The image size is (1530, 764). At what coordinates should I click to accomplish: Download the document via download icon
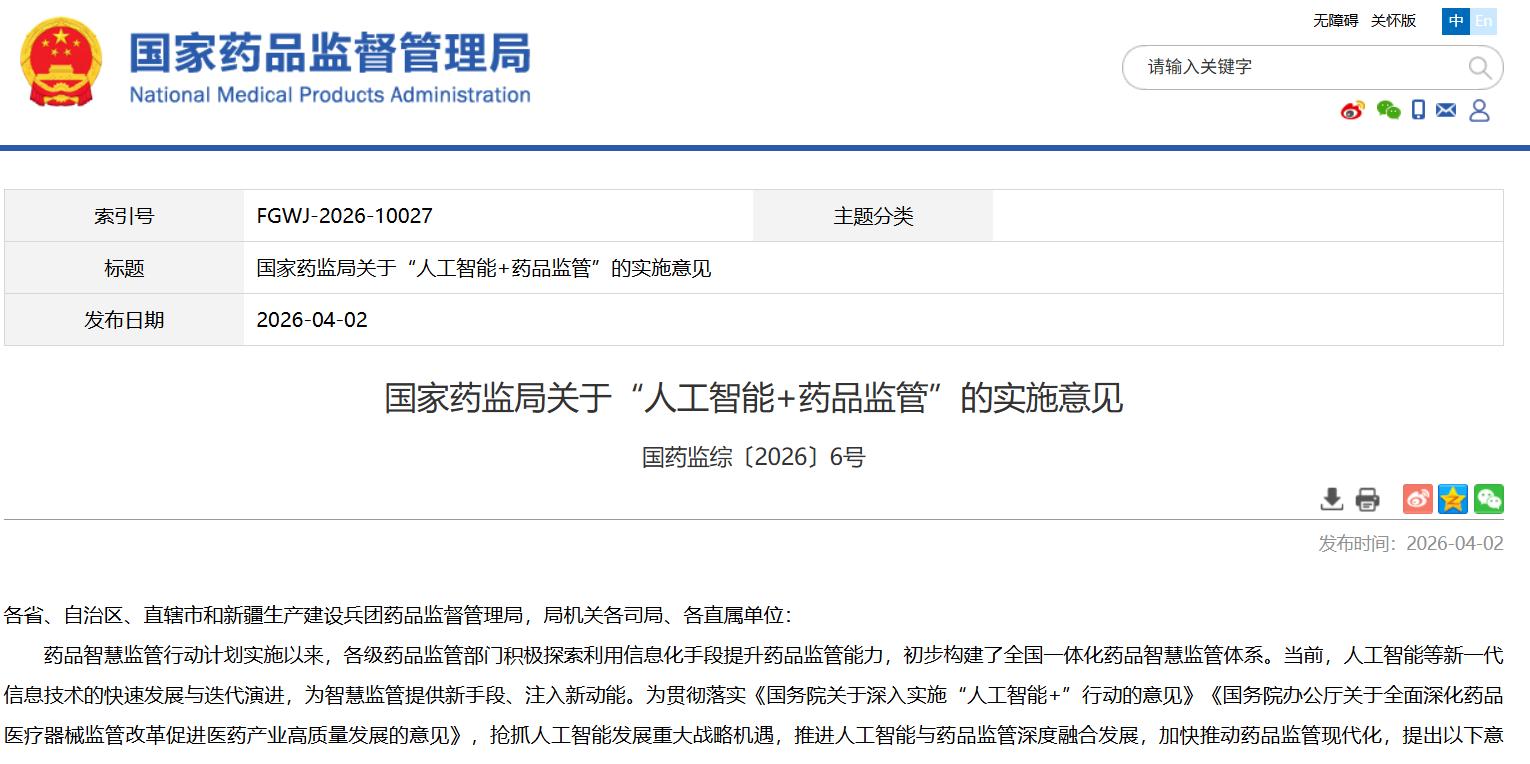[x=1331, y=499]
